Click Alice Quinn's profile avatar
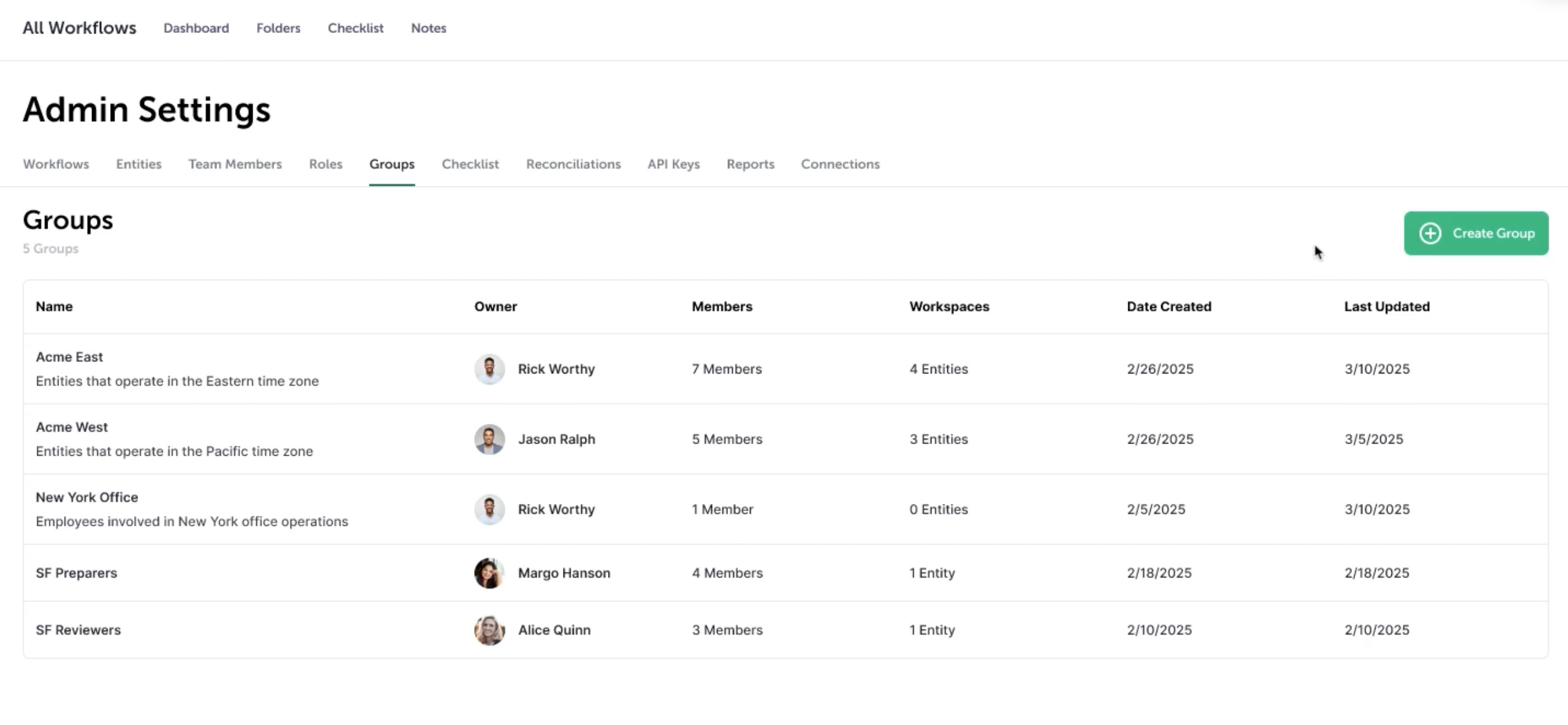This screenshot has width=1568, height=725. click(489, 630)
